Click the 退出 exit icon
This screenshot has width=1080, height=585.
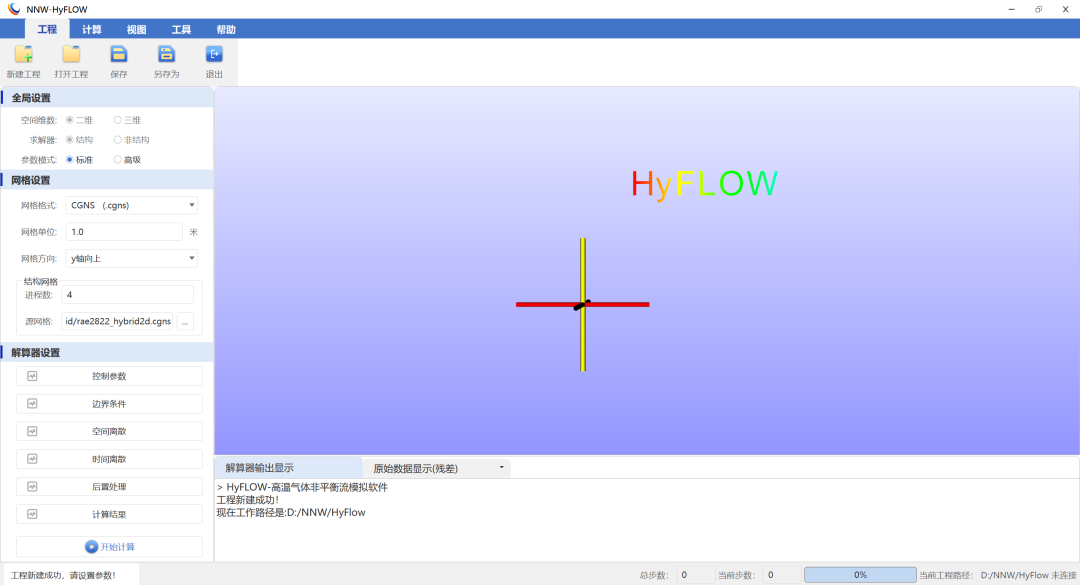pos(214,54)
